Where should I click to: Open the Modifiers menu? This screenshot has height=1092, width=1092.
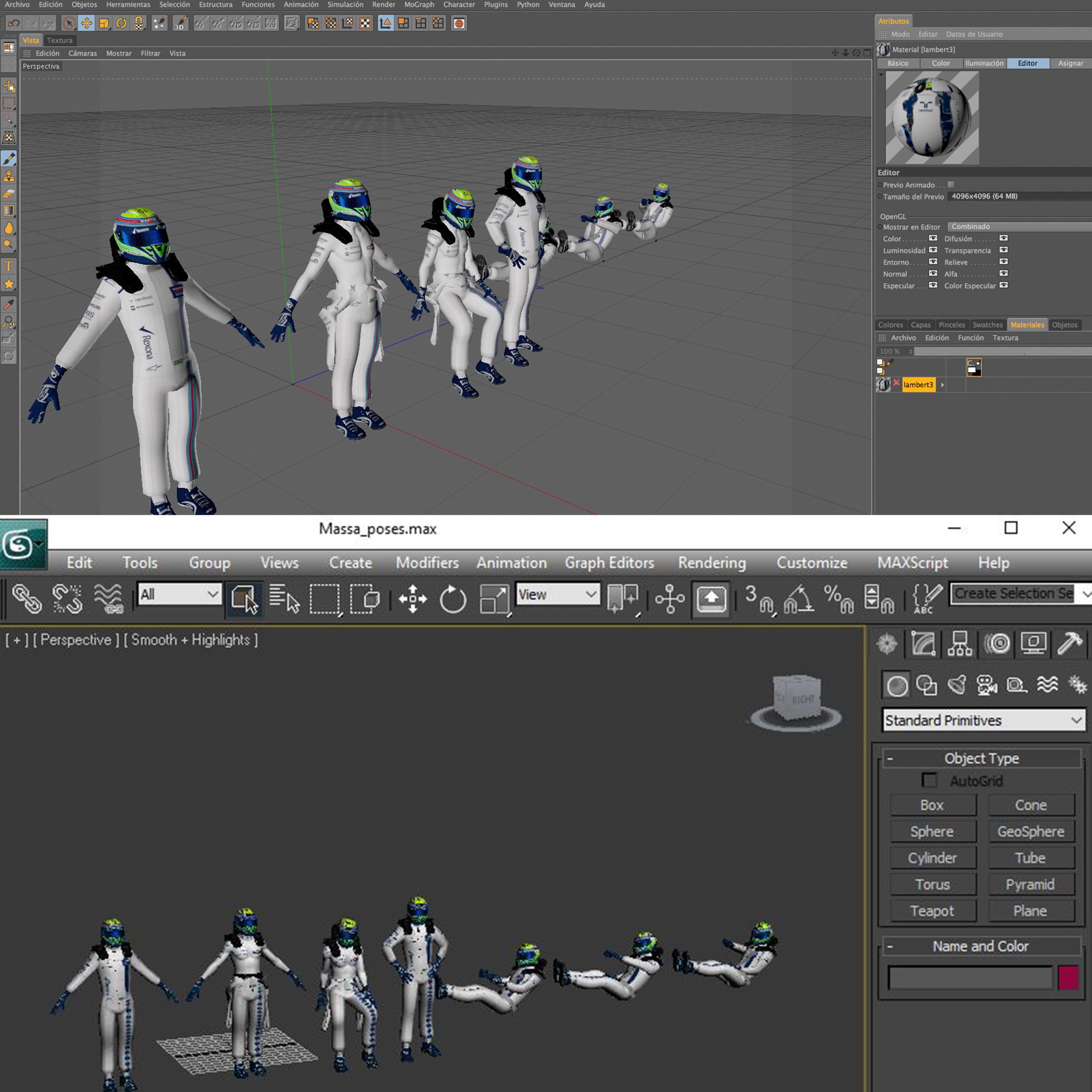[x=427, y=563]
